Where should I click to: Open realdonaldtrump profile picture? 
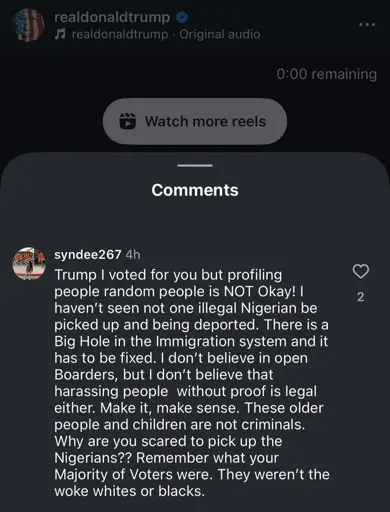(x=28, y=25)
